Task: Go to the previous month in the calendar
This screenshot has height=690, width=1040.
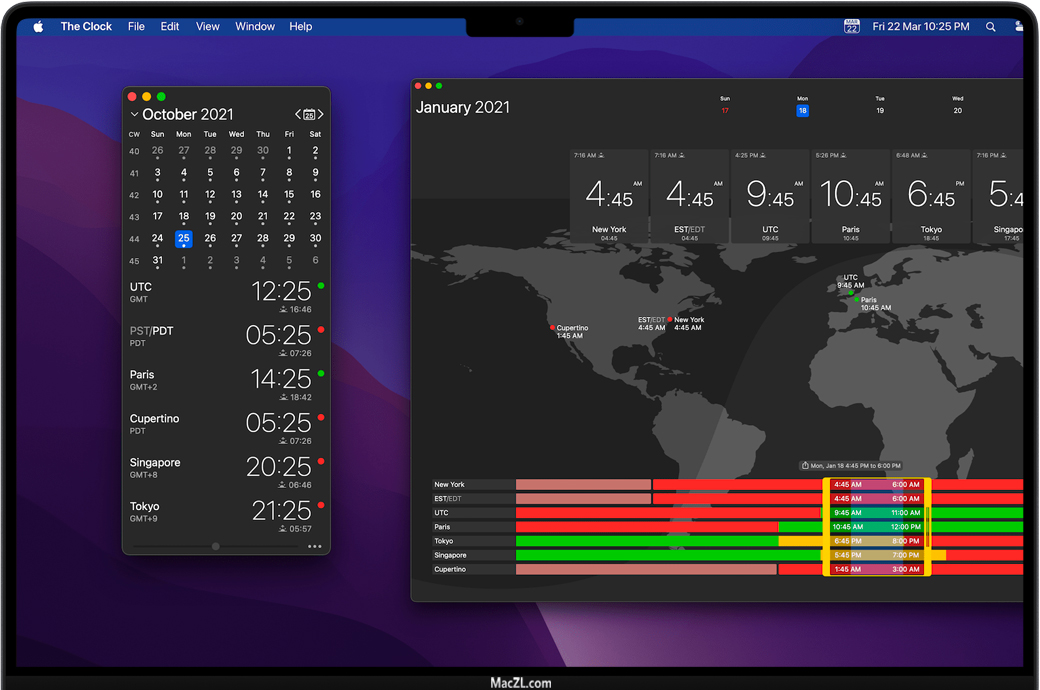Action: (x=297, y=115)
